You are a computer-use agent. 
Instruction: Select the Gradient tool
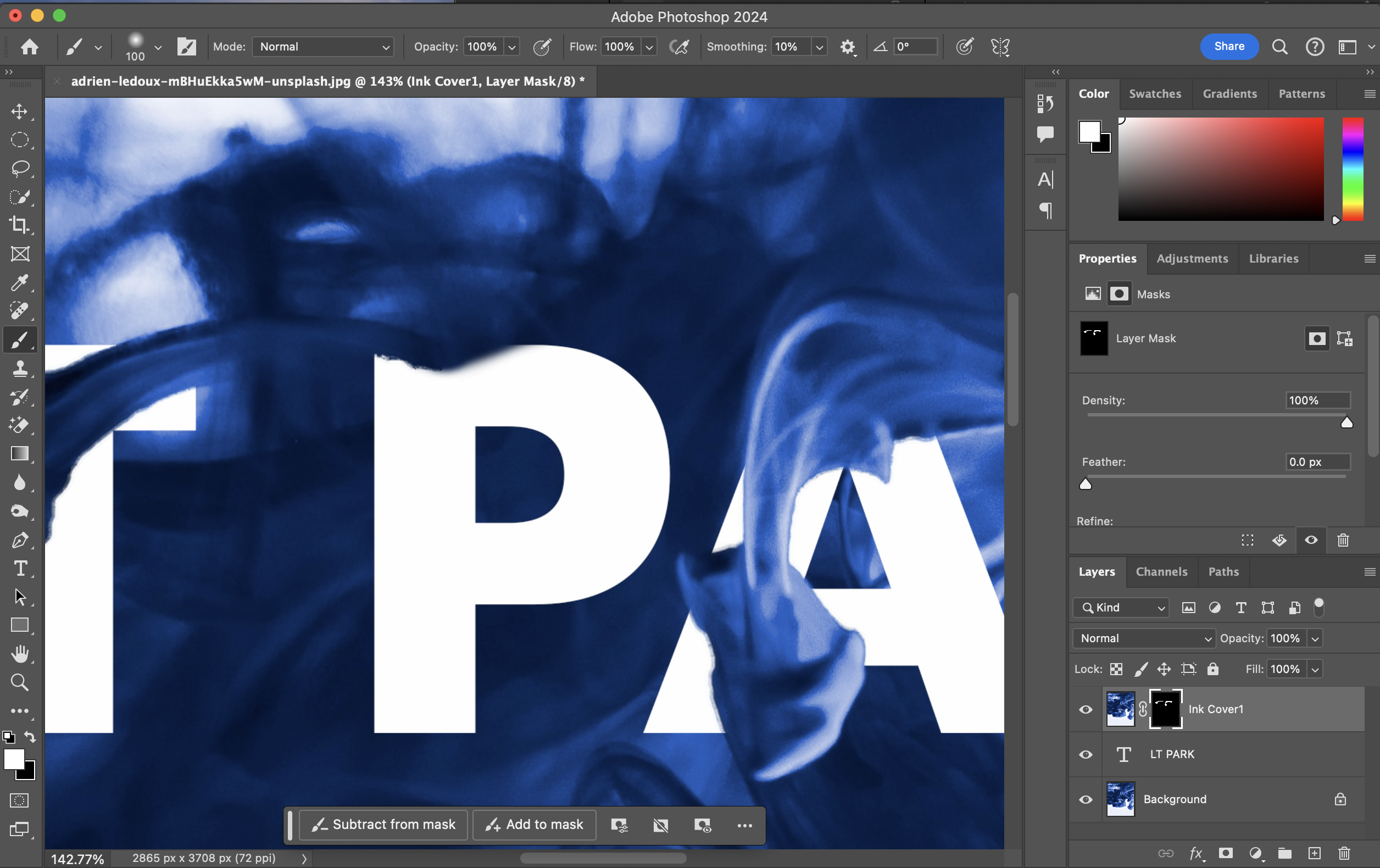pyautogui.click(x=20, y=454)
